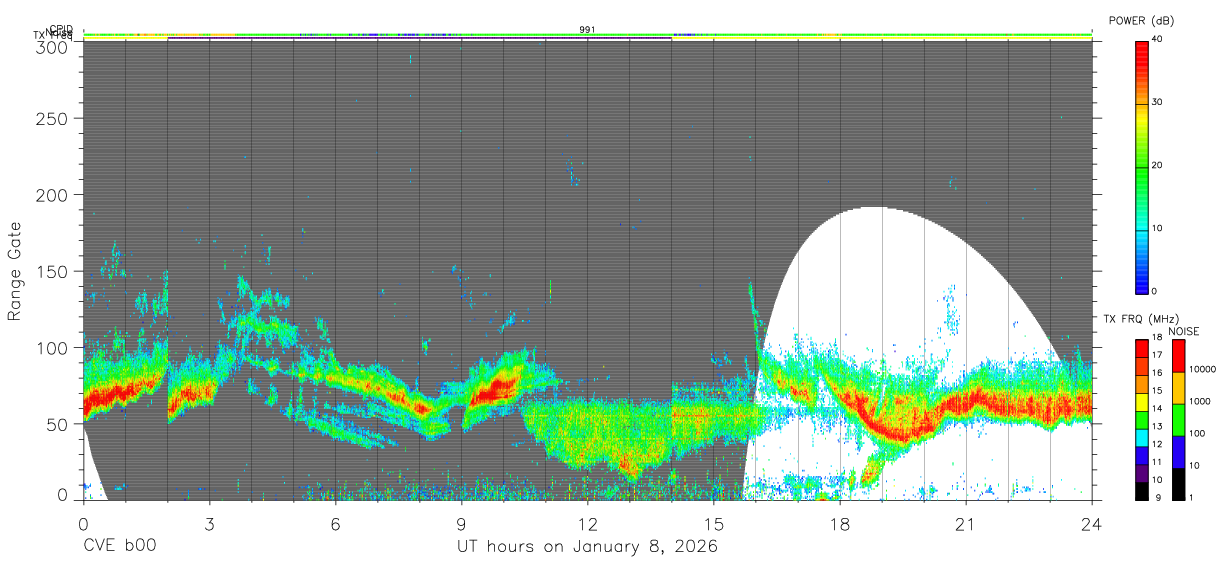Select the 13 label on the TX FRQ legend
Viewport: 1228px width, 567px height.
tap(1158, 426)
